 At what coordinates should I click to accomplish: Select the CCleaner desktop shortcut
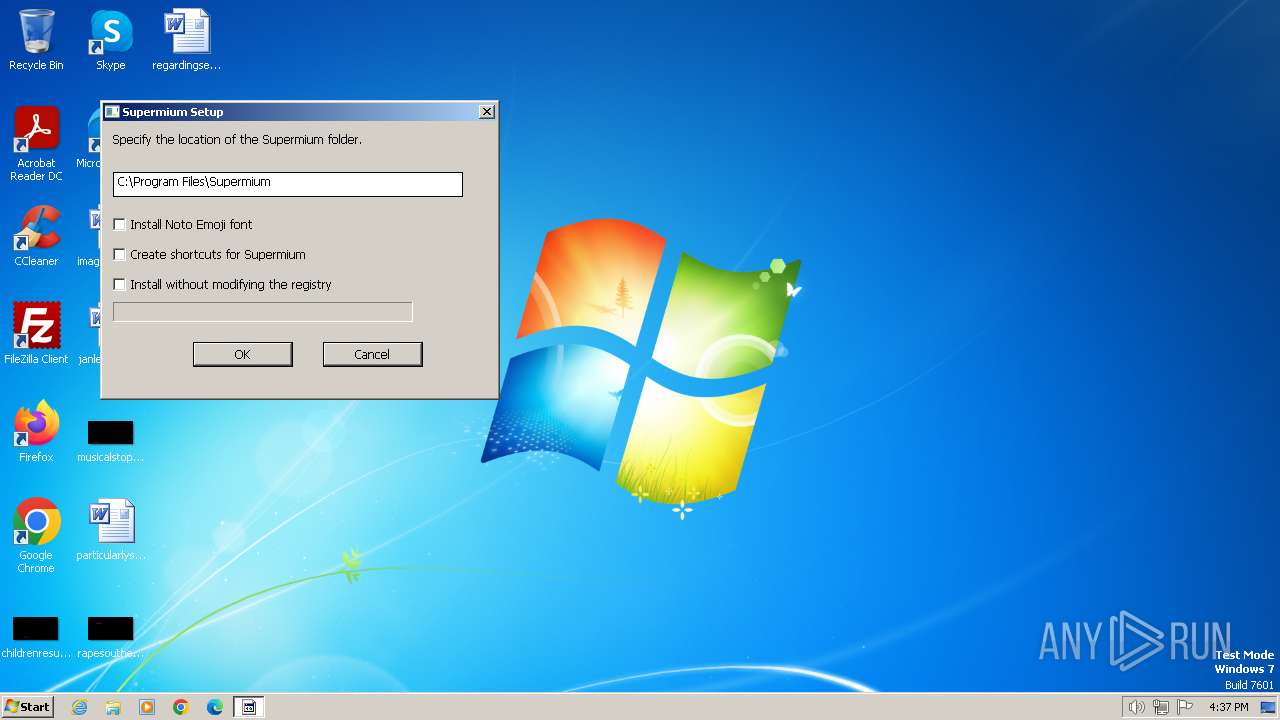(x=36, y=236)
